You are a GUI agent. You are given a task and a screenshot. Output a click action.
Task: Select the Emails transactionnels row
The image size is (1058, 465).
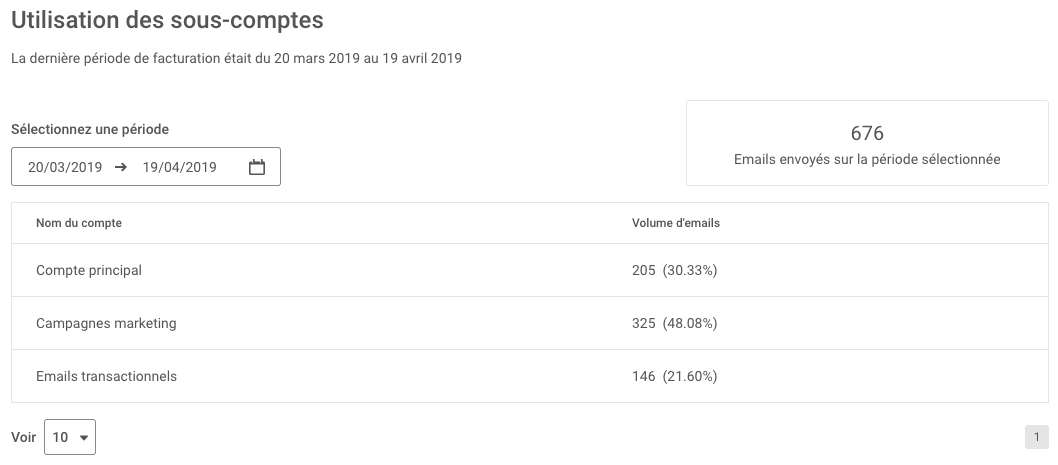pos(530,376)
